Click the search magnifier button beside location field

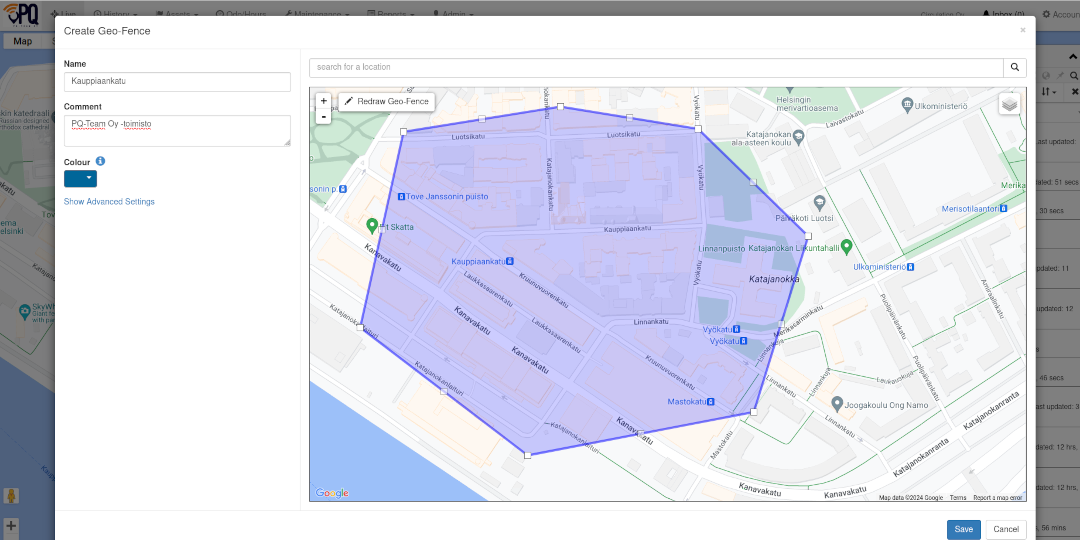1015,67
